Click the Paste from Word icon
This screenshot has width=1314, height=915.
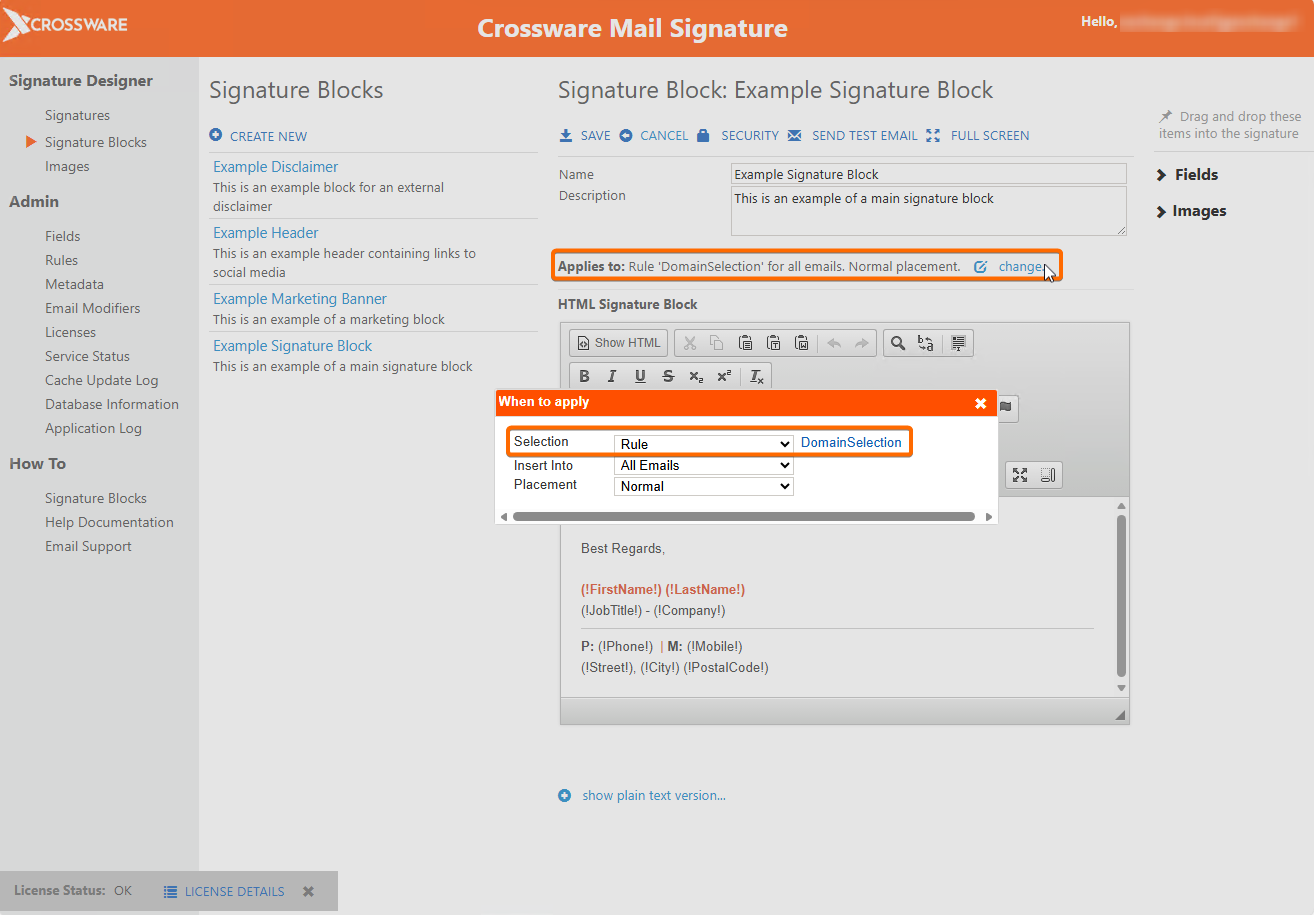pyautogui.click(x=801, y=343)
